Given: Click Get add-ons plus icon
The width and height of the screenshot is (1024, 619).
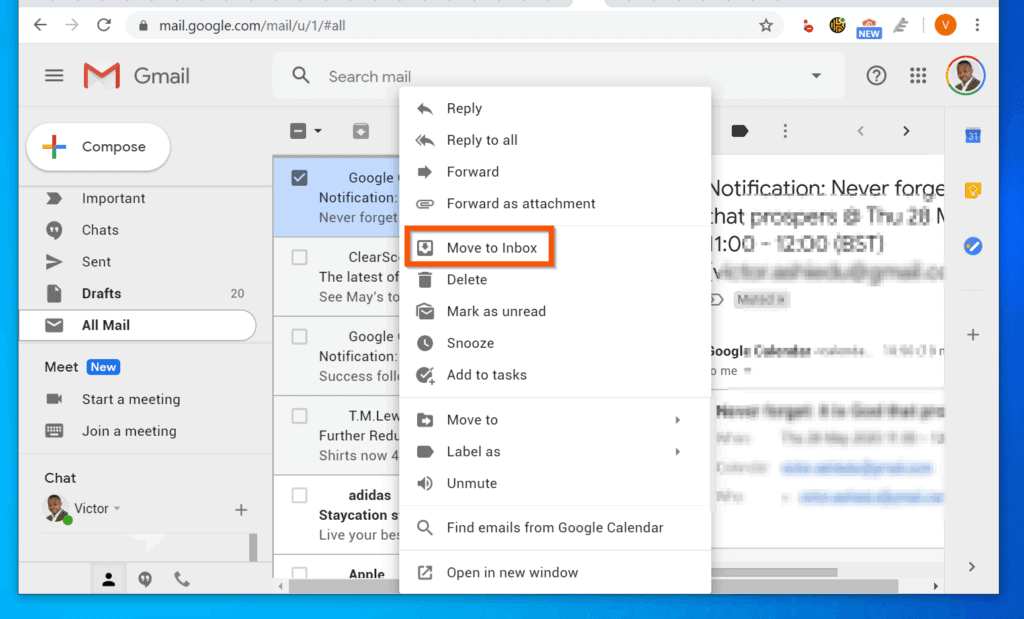Looking at the screenshot, I should (x=972, y=335).
